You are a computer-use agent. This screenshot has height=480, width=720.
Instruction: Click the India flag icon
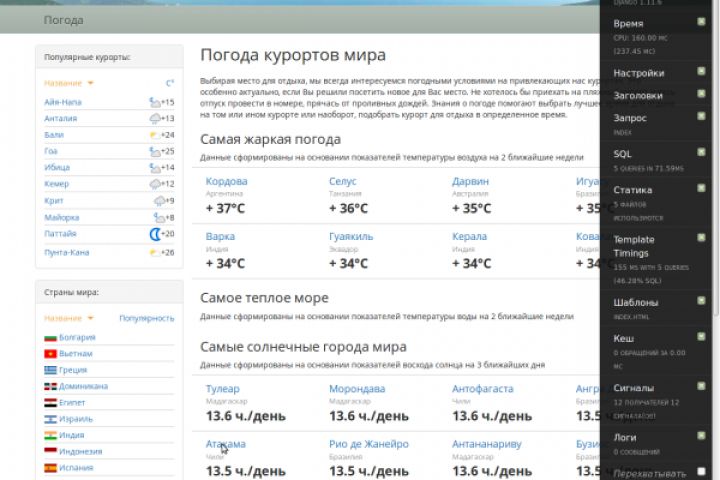(51, 435)
